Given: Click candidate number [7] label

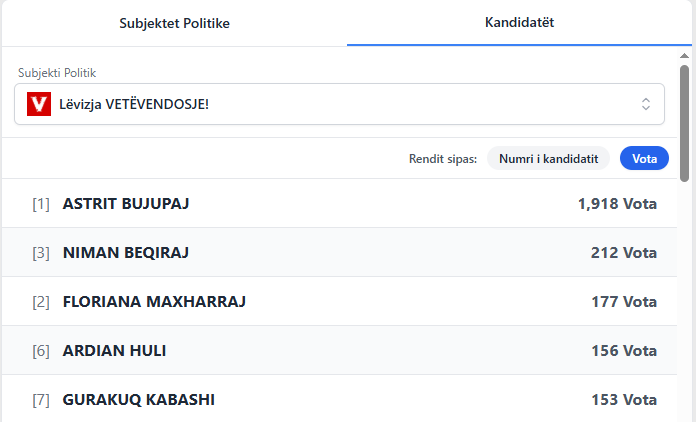Looking at the screenshot, I should click(41, 400).
